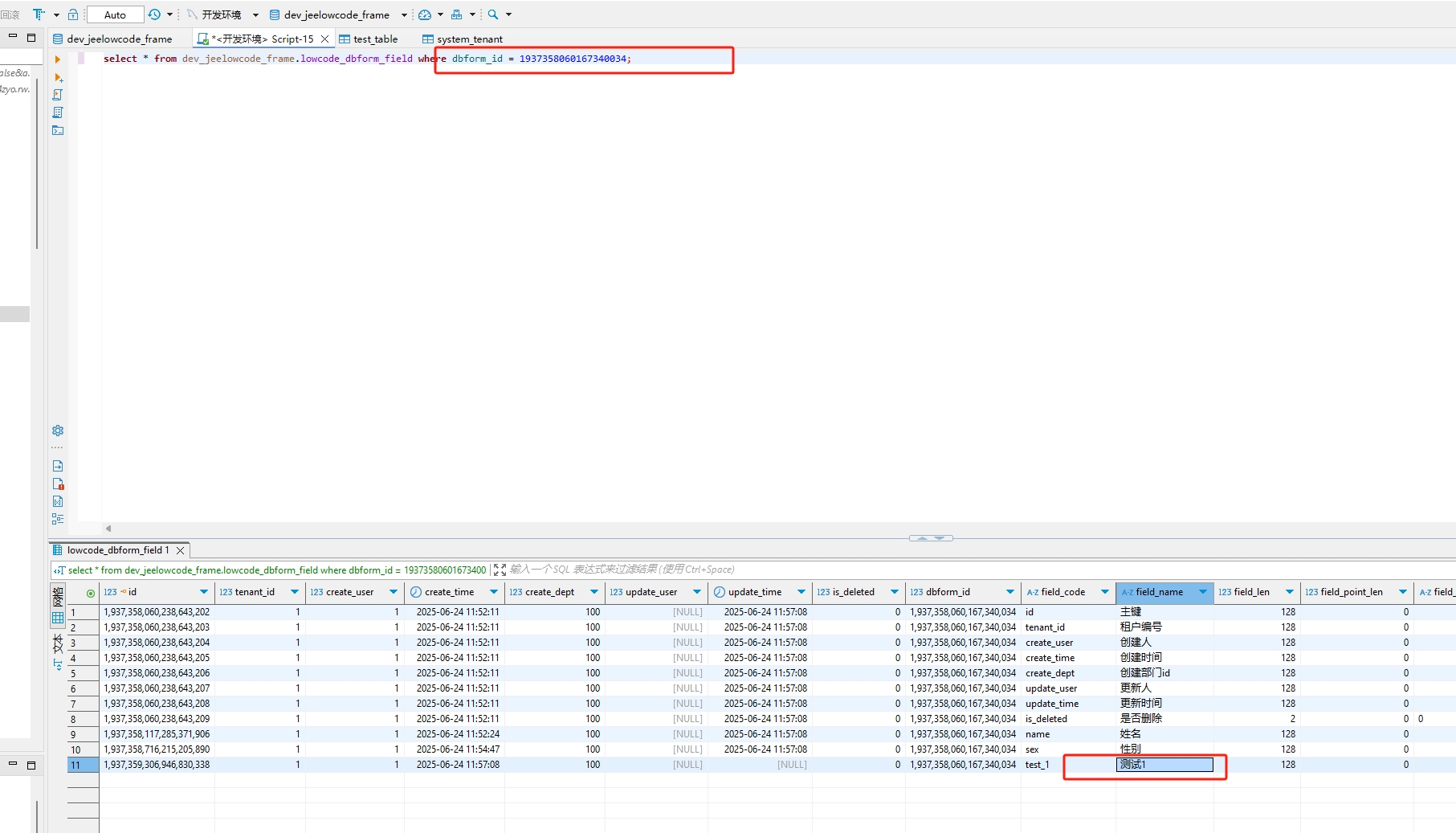Click the network tools toolbar icon
1456x833 pixels.
click(457, 14)
